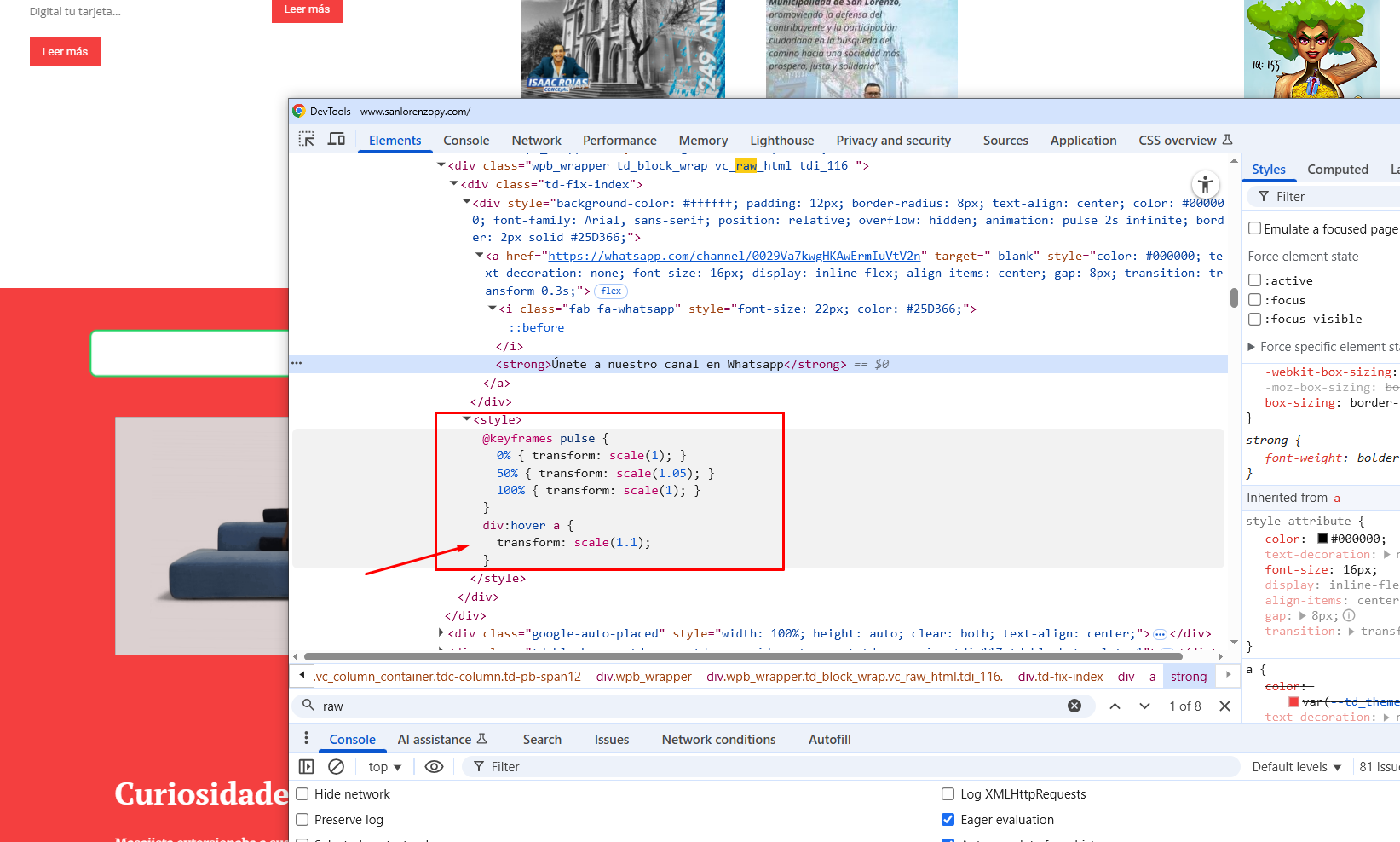The image size is (1400, 842).
Task: Click the 81 Issues counter
Action: click(1379, 767)
